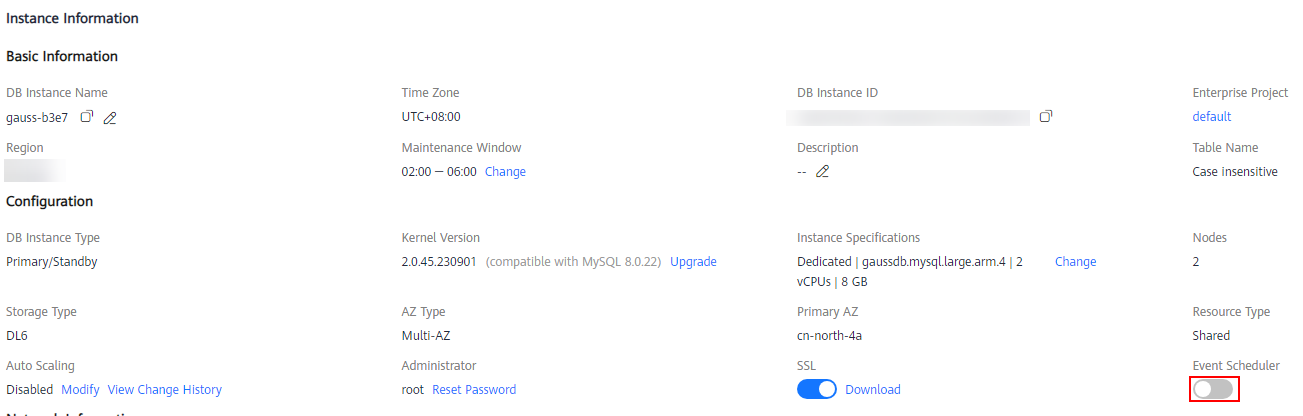Enable the Event Scheduler toggle
The height and width of the screenshot is (416, 1303).
click(1213, 389)
